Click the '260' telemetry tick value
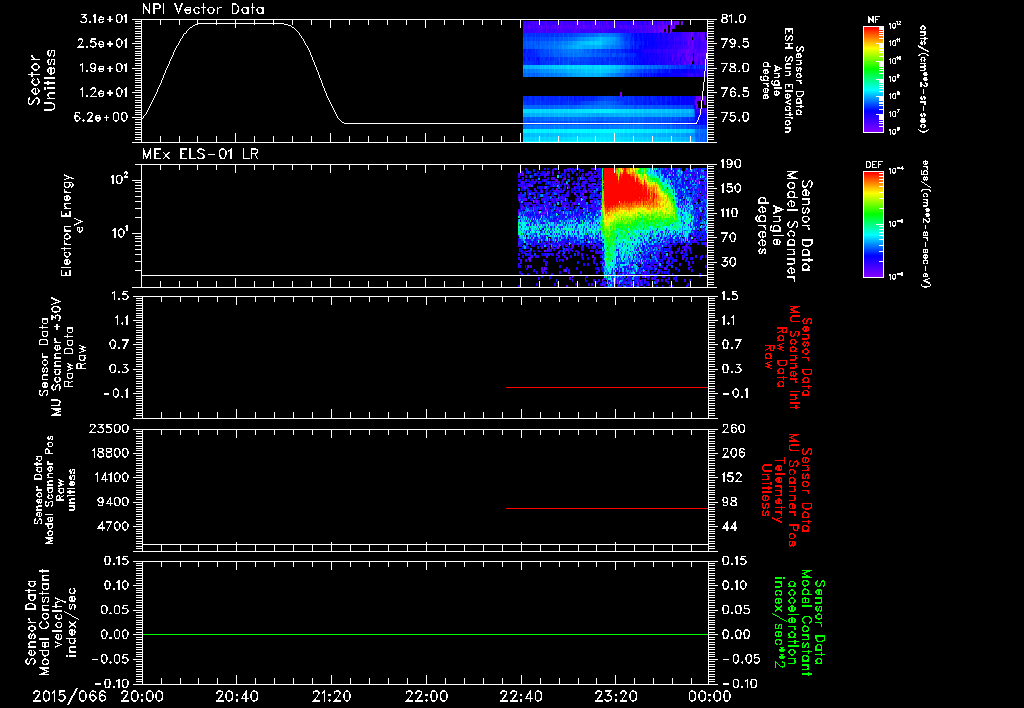Viewport: 1024px width, 708px height. [733, 428]
